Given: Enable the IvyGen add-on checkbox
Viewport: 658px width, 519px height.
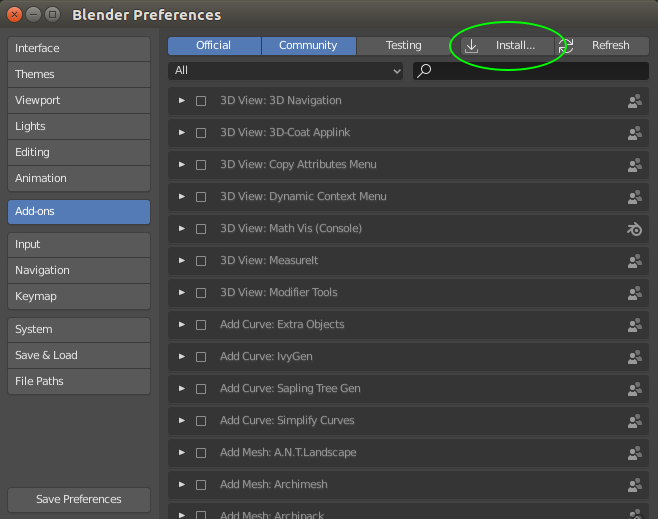Looking at the screenshot, I should (x=201, y=357).
